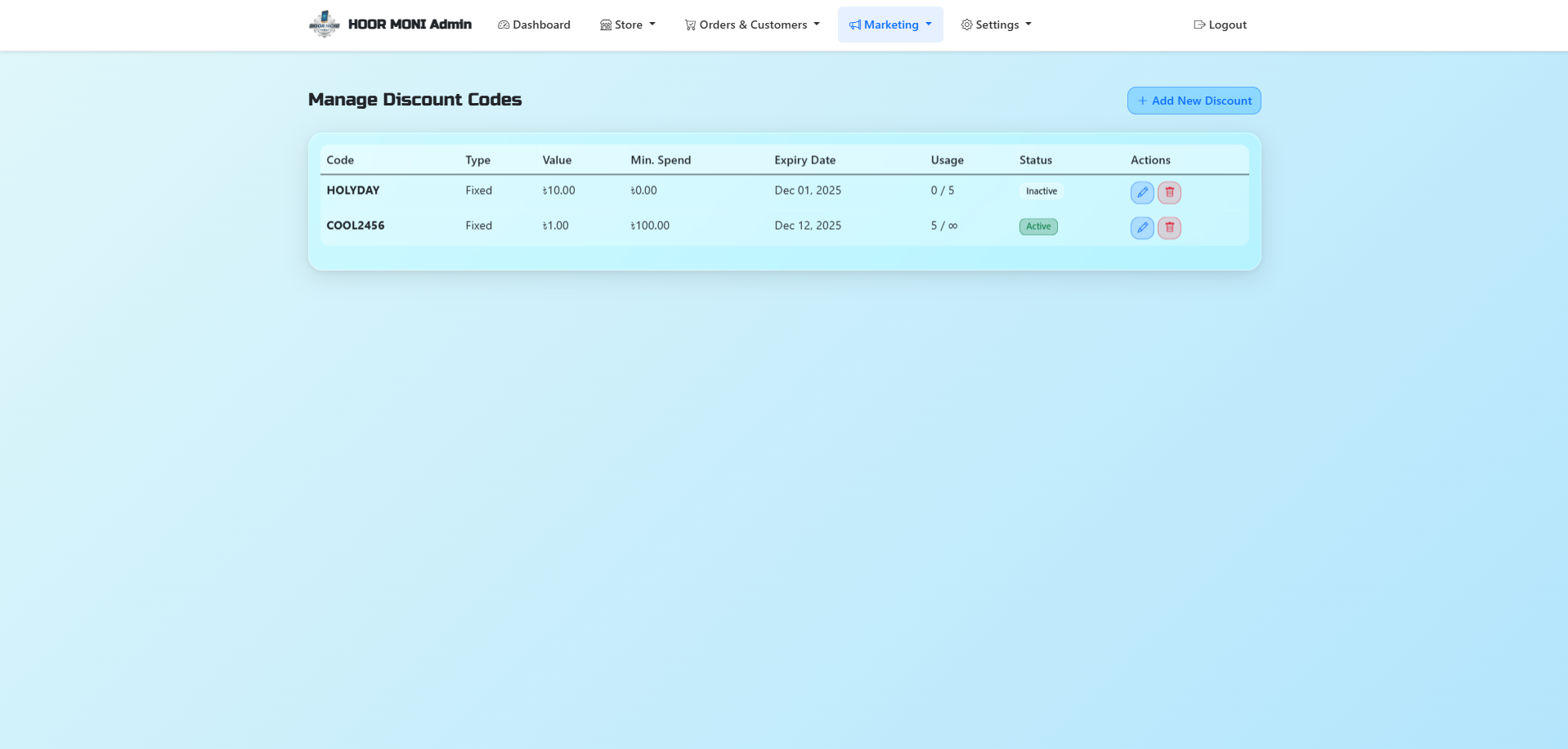Click the ৳100.00 minimum spend cell

[650, 226]
